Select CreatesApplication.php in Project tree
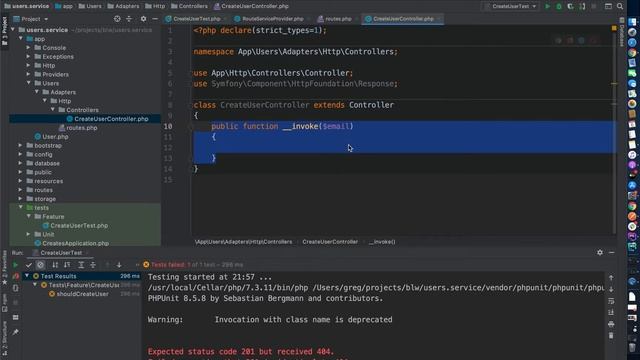This screenshot has width=640, height=360. tap(76, 243)
